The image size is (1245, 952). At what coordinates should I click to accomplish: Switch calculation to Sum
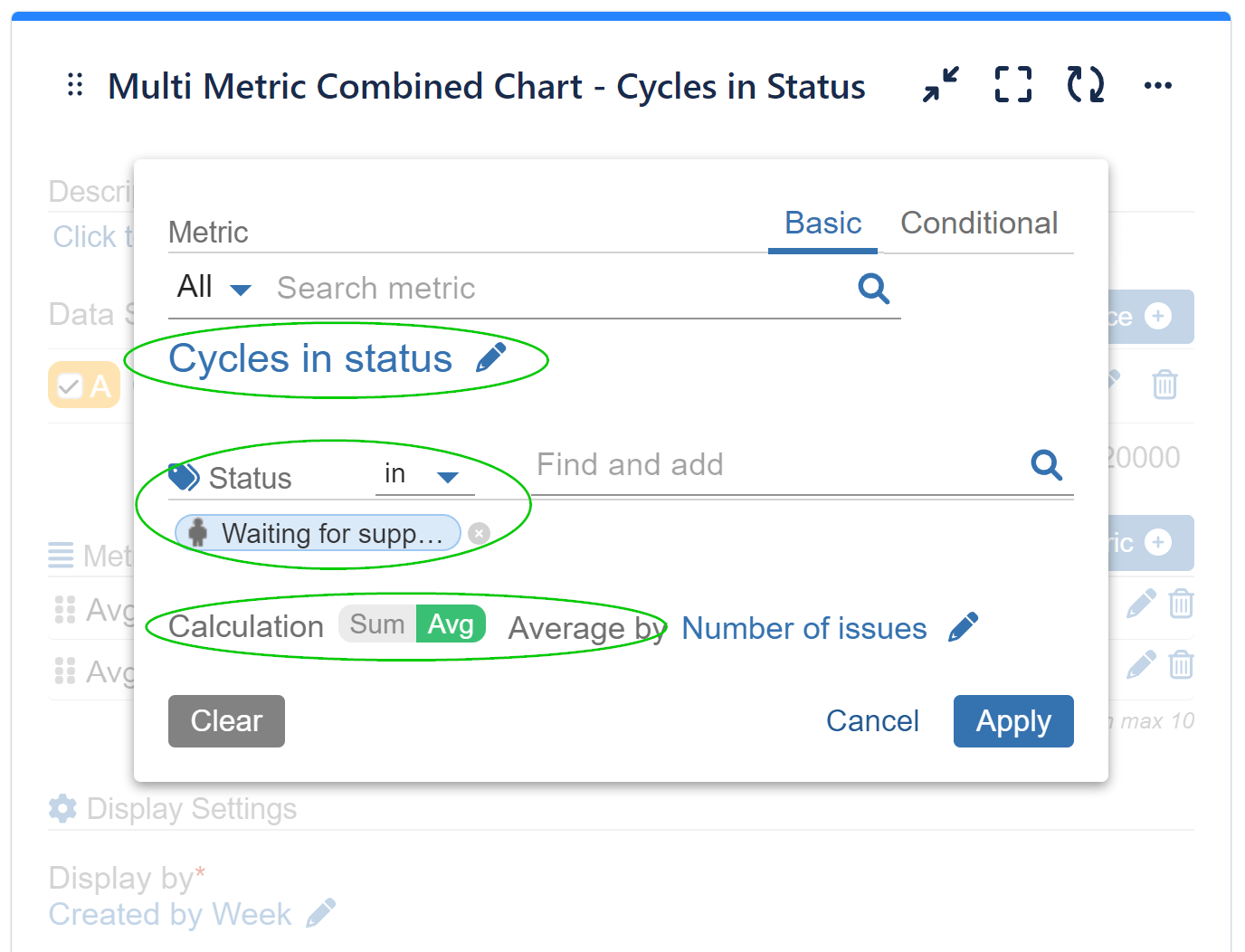point(377,624)
